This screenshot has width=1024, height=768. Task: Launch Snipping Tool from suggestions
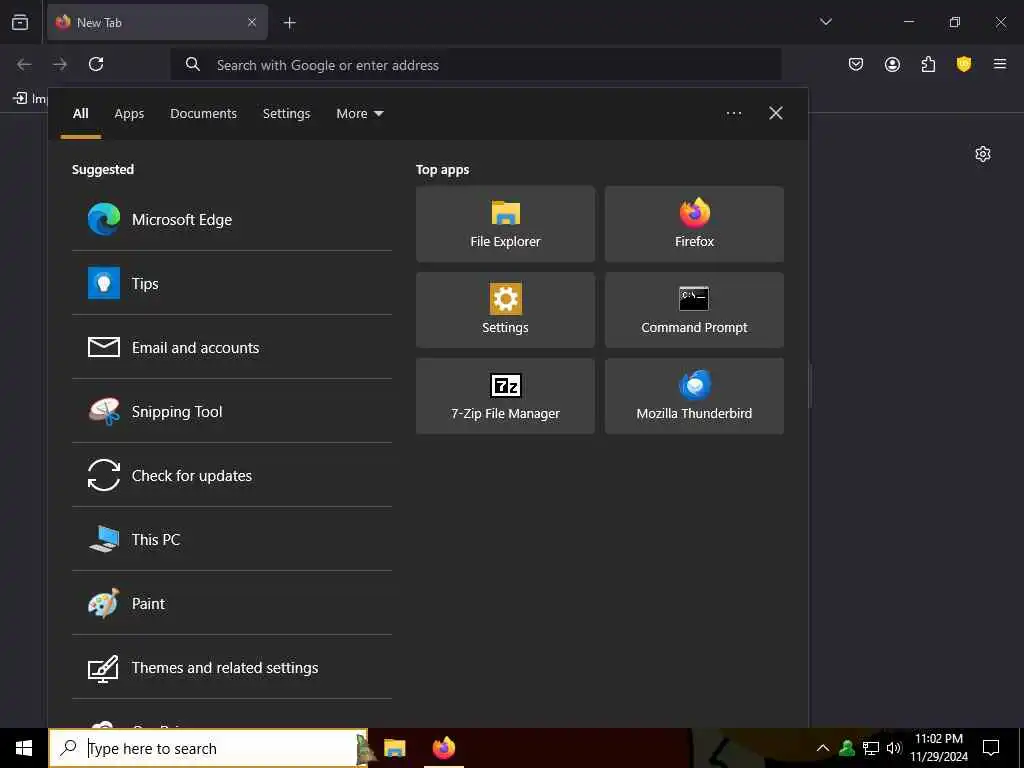tap(232, 411)
